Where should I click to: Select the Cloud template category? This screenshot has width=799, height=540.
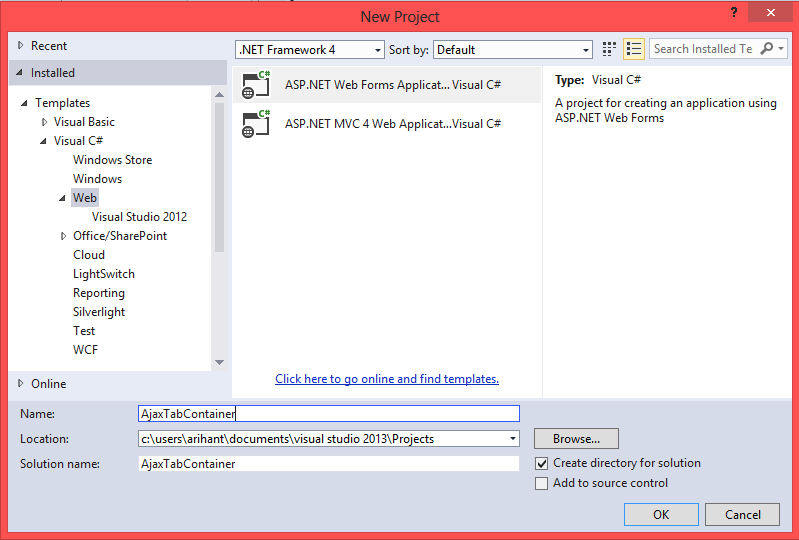click(x=89, y=255)
